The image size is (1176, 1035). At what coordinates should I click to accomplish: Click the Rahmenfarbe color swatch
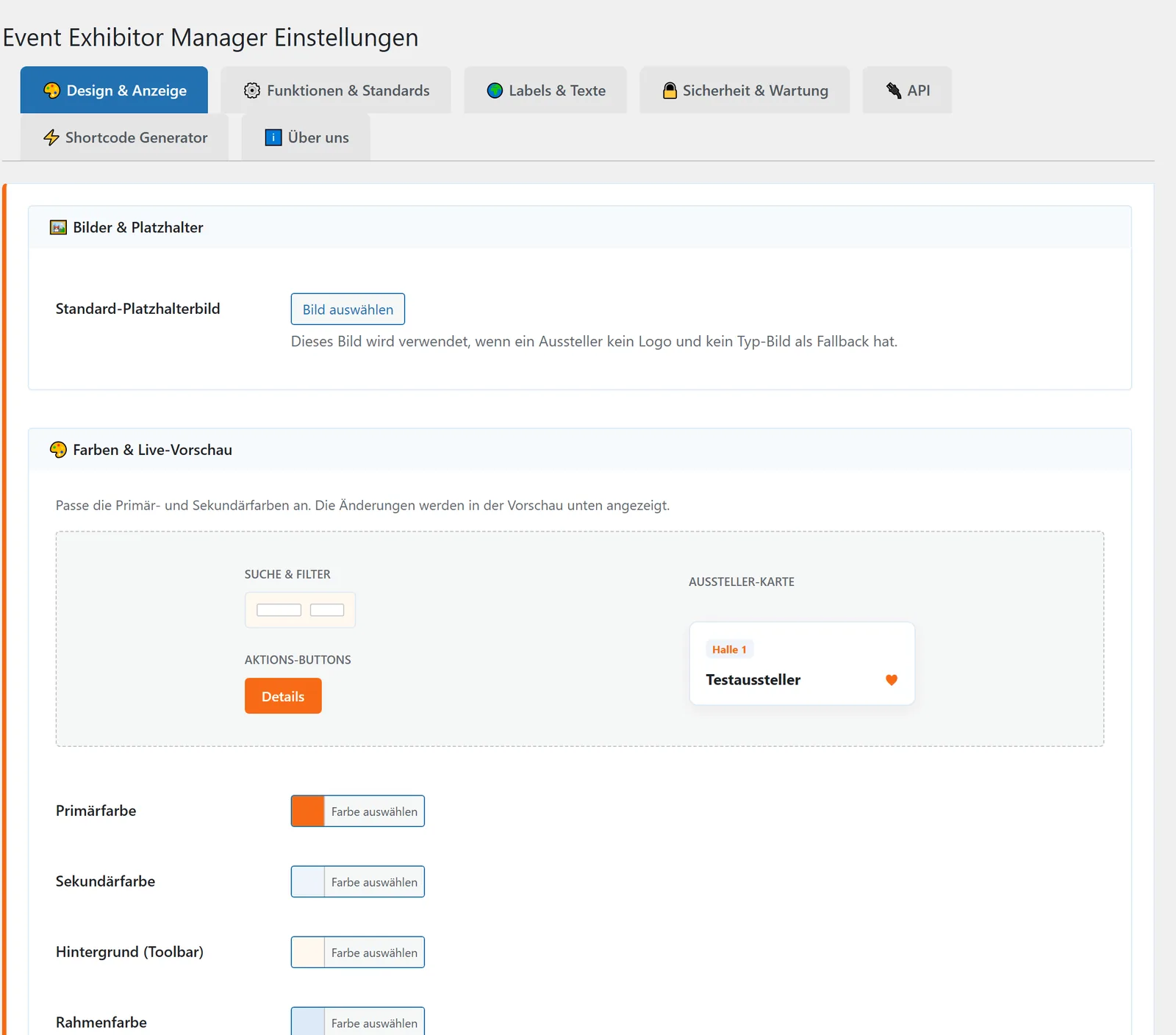tap(308, 1022)
